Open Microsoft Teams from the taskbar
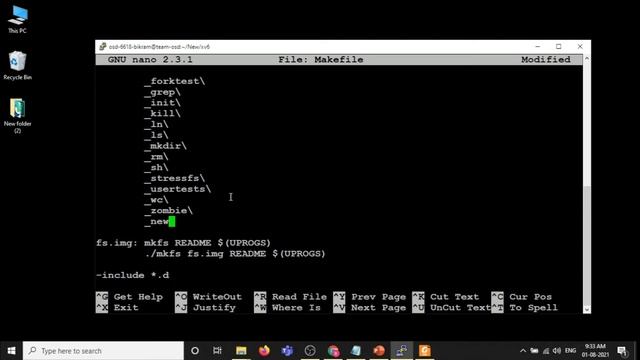This screenshot has width=640, height=360. click(287, 351)
